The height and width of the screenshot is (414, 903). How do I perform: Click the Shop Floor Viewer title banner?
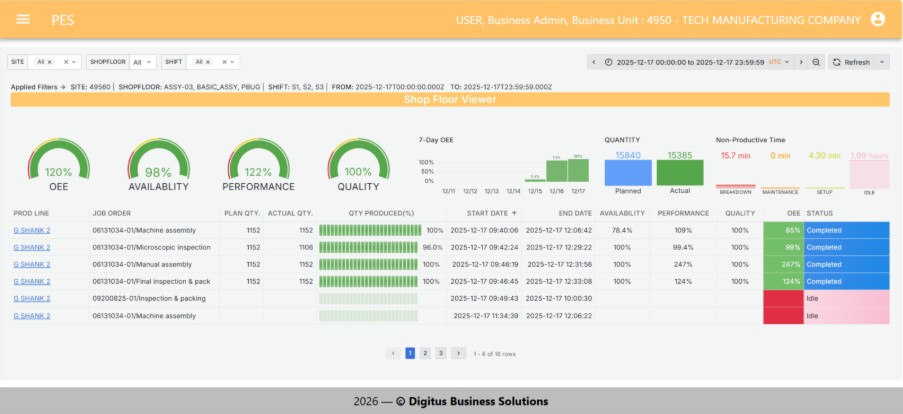coord(450,100)
